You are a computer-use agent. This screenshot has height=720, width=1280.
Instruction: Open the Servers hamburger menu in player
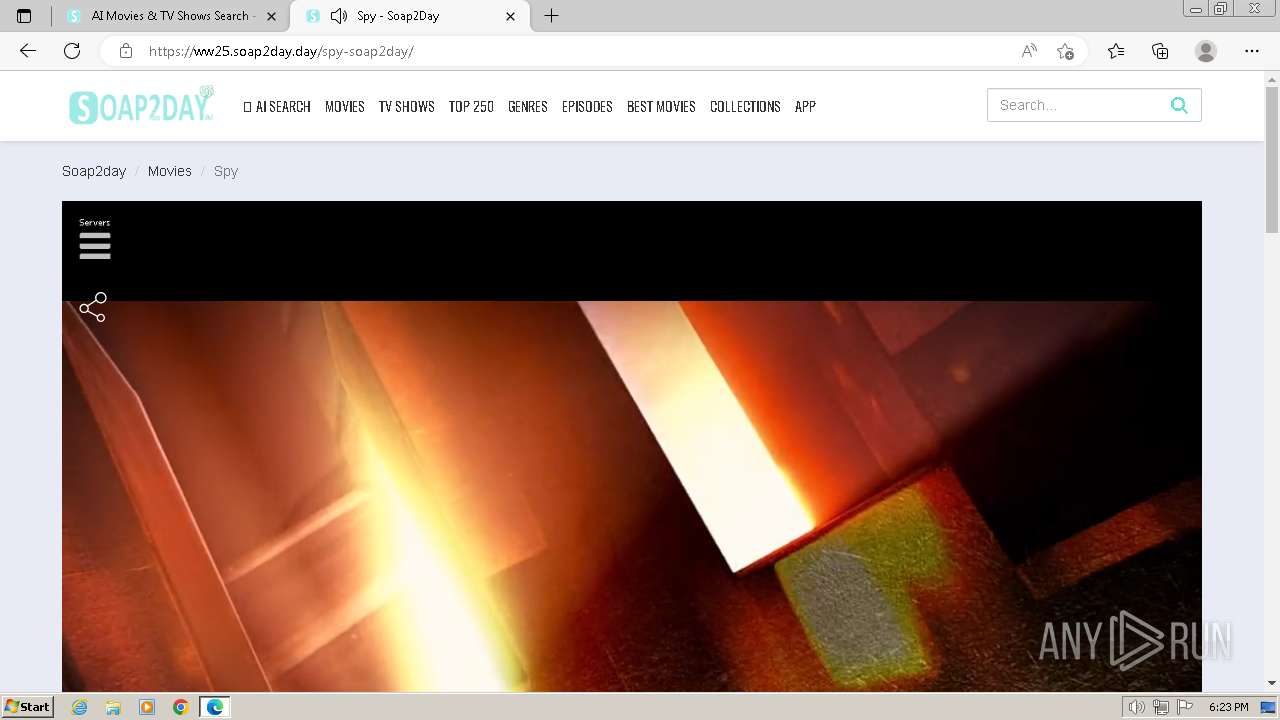[95, 245]
